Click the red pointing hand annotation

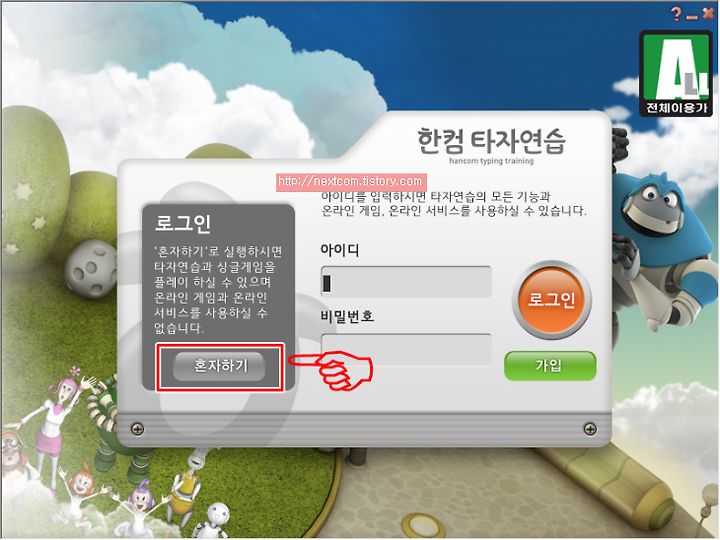pos(332,370)
